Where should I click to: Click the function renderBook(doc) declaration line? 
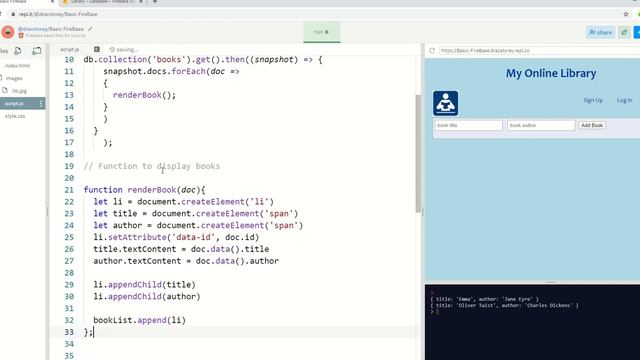[144, 190]
